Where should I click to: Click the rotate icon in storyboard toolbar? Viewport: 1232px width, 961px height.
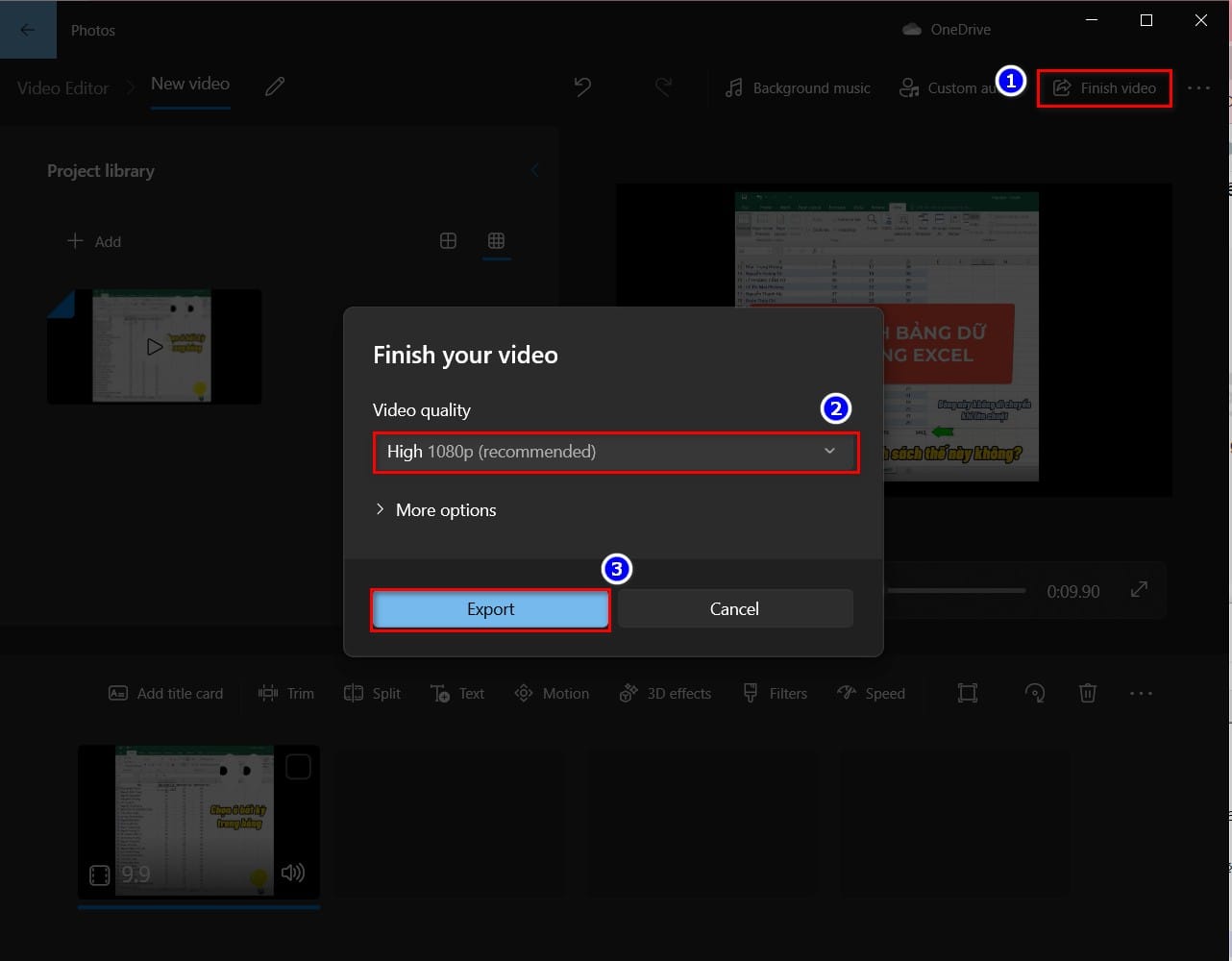1035,693
